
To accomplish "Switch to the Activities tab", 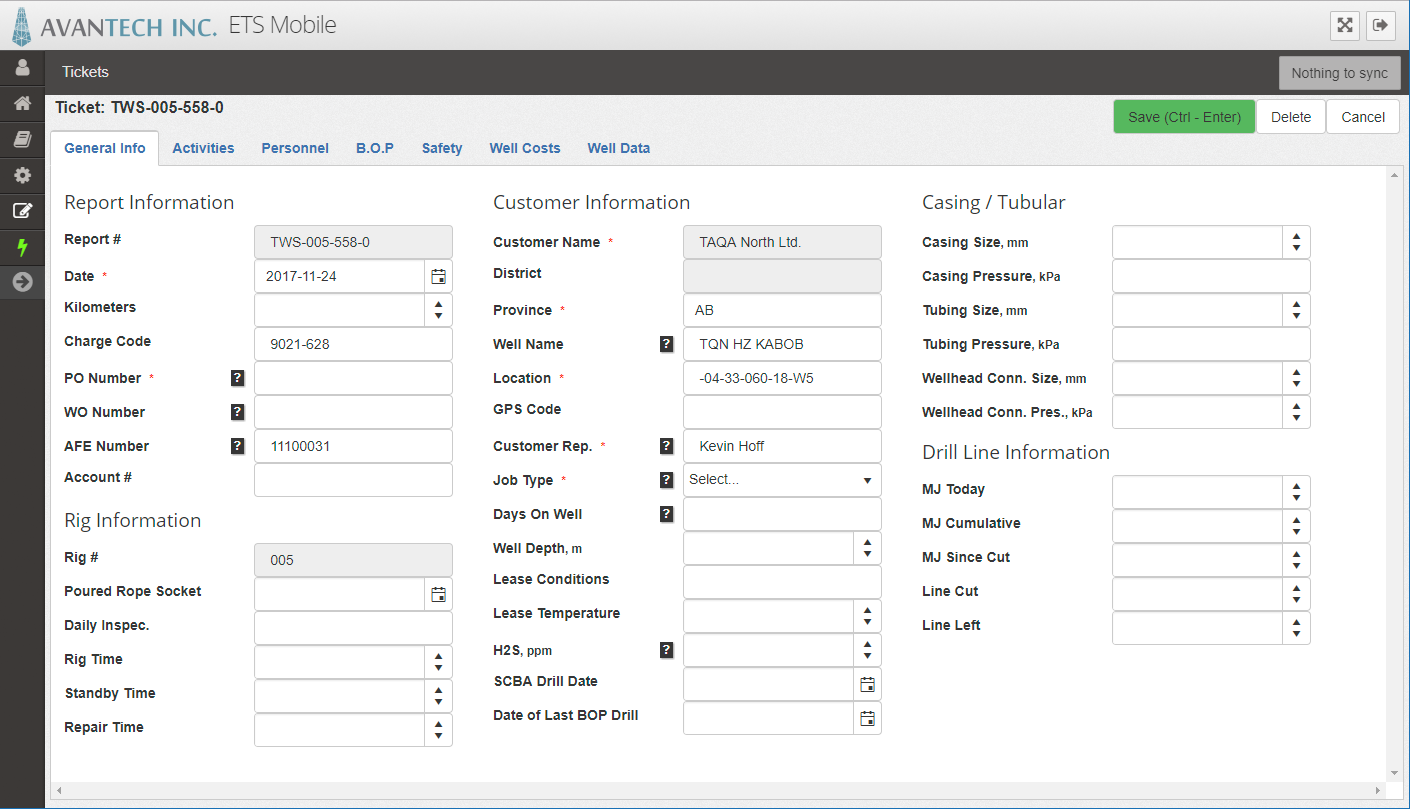I will click(x=203, y=148).
